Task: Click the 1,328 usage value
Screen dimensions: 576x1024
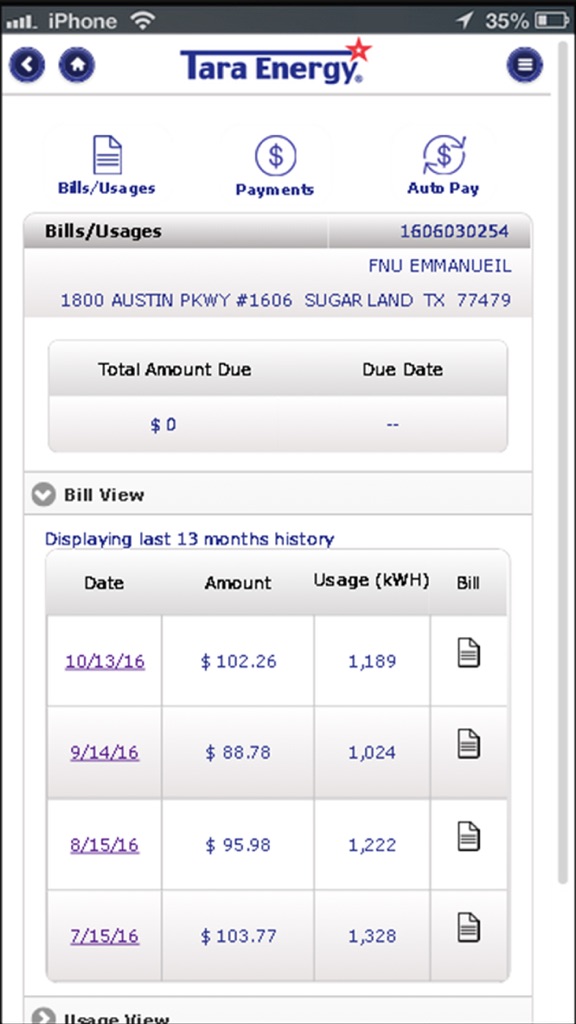Action: coord(372,936)
